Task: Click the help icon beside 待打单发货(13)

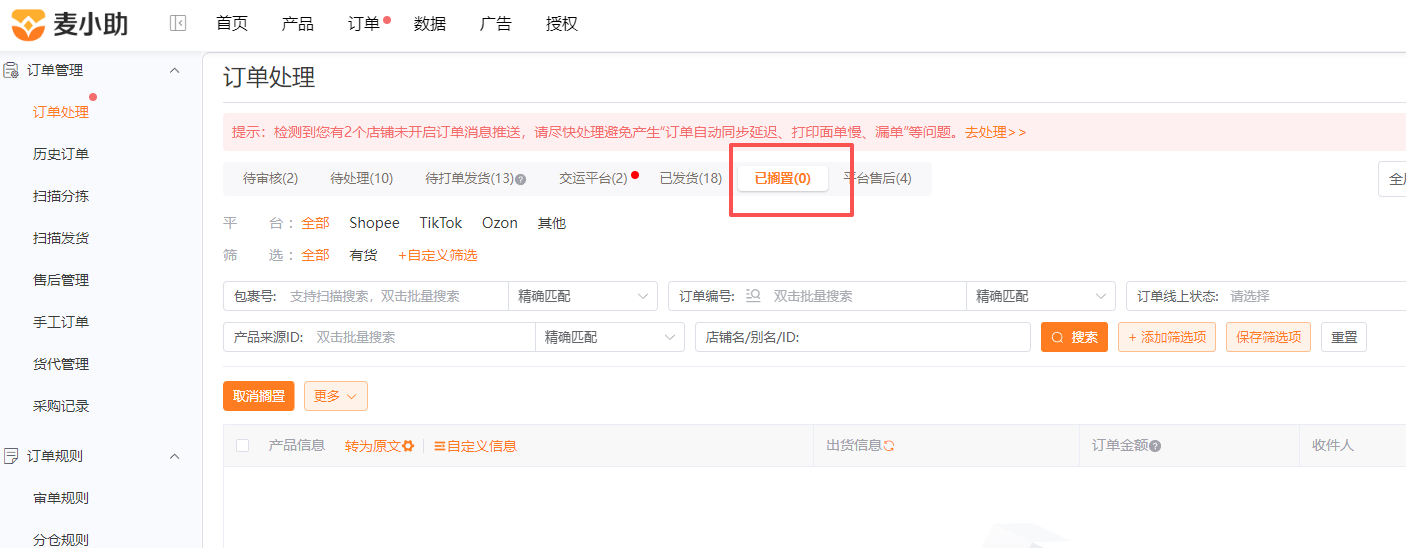Action: point(520,179)
